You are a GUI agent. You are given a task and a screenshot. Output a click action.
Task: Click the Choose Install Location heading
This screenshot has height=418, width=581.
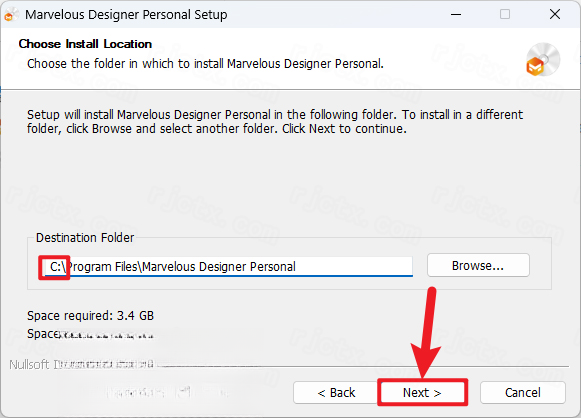85,44
